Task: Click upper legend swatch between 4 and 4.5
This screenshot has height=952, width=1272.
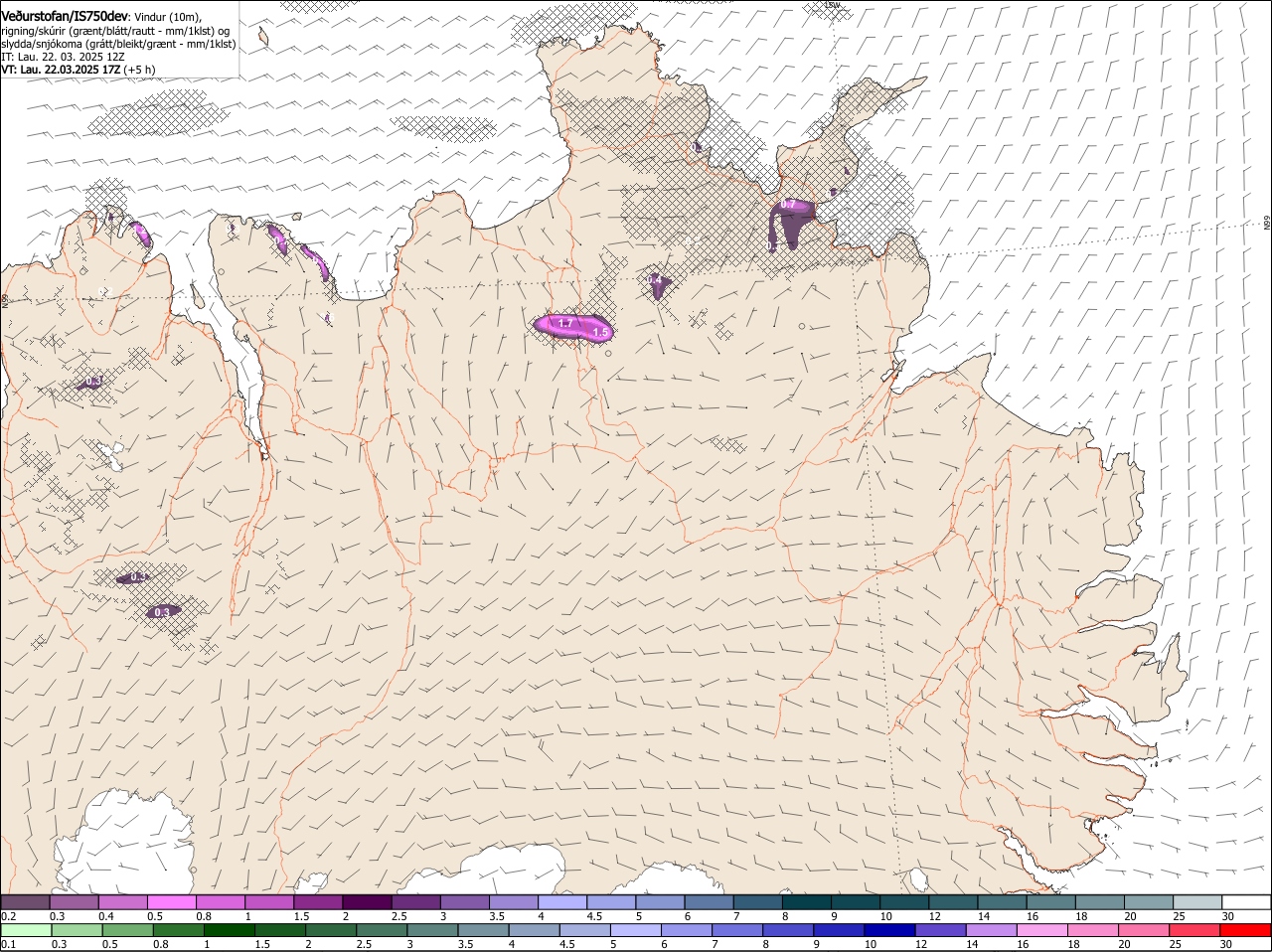Action: (x=562, y=902)
